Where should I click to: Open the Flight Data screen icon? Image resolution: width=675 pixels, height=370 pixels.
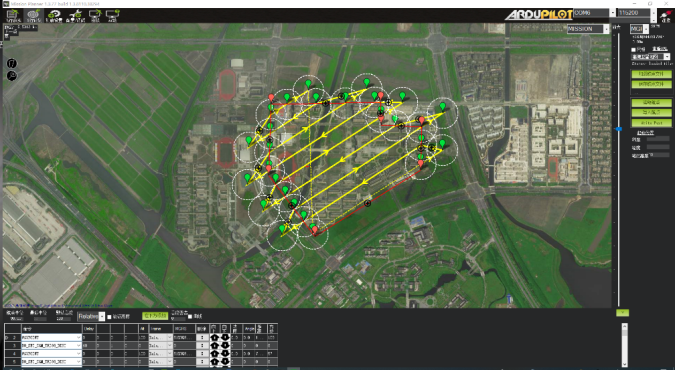point(13,16)
